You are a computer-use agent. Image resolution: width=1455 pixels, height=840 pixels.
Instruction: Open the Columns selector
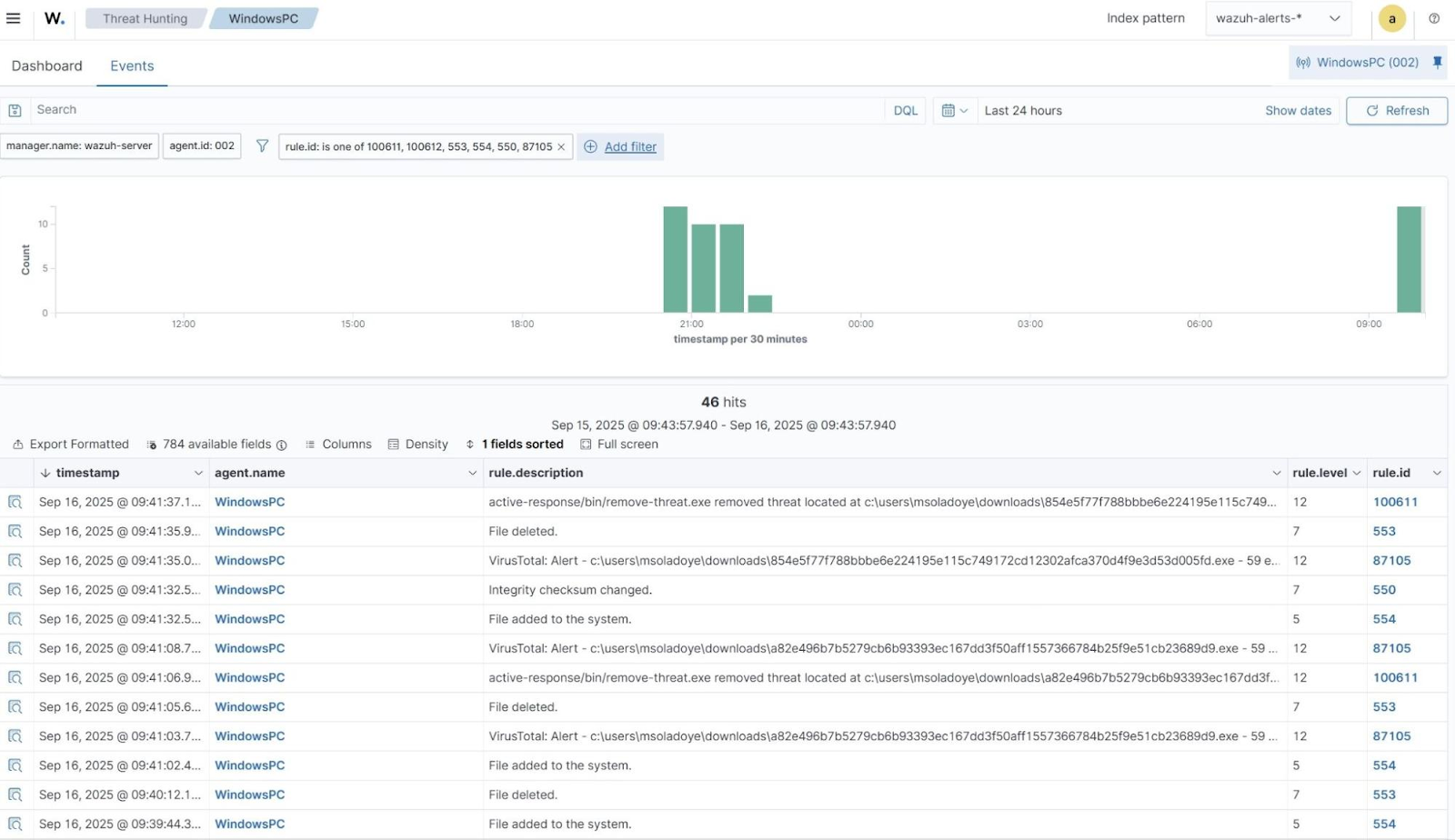click(x=338, y=445)
